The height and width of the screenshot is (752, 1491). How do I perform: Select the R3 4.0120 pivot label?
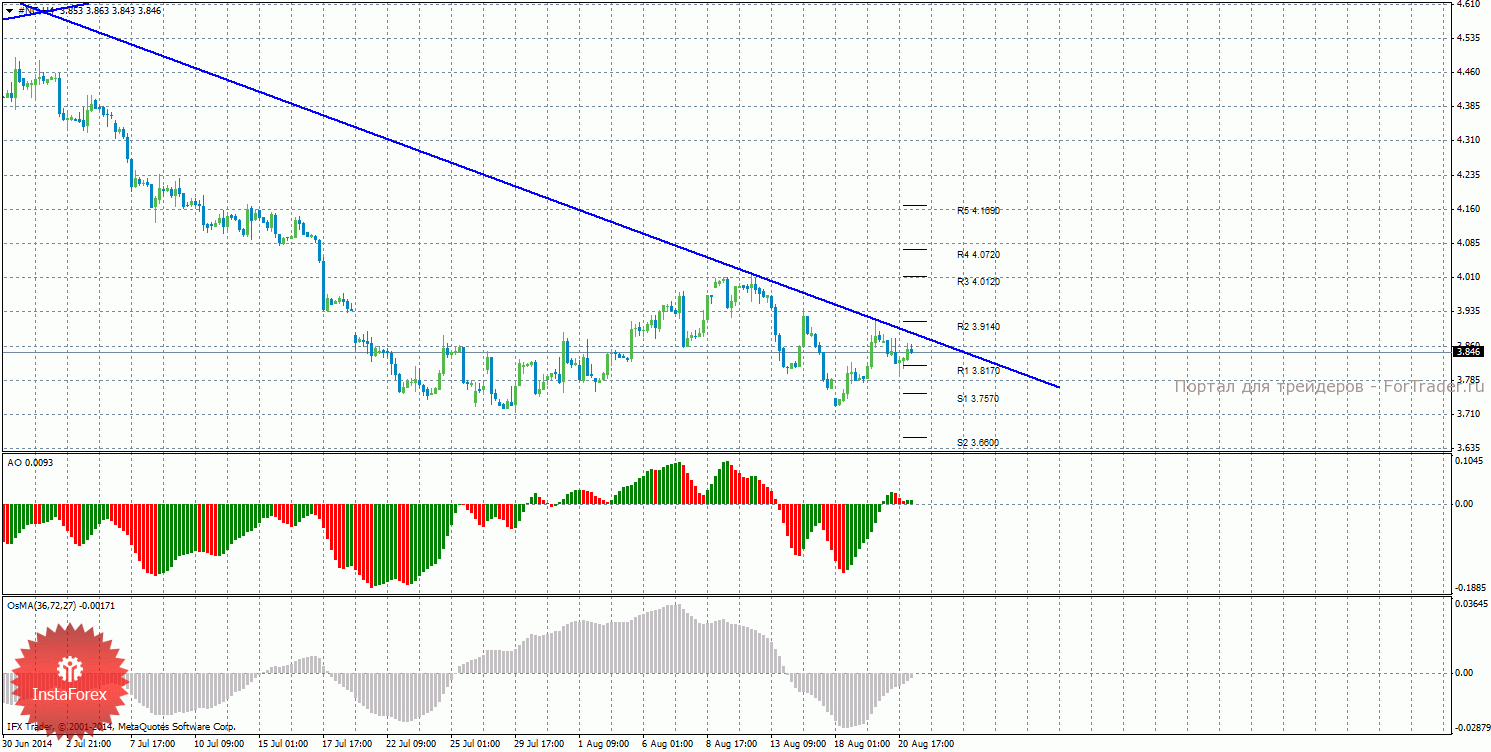click(x=978, y=282)
